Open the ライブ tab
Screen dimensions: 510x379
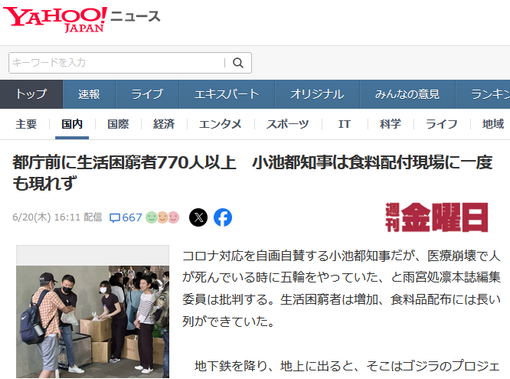[x=147, y=94]
